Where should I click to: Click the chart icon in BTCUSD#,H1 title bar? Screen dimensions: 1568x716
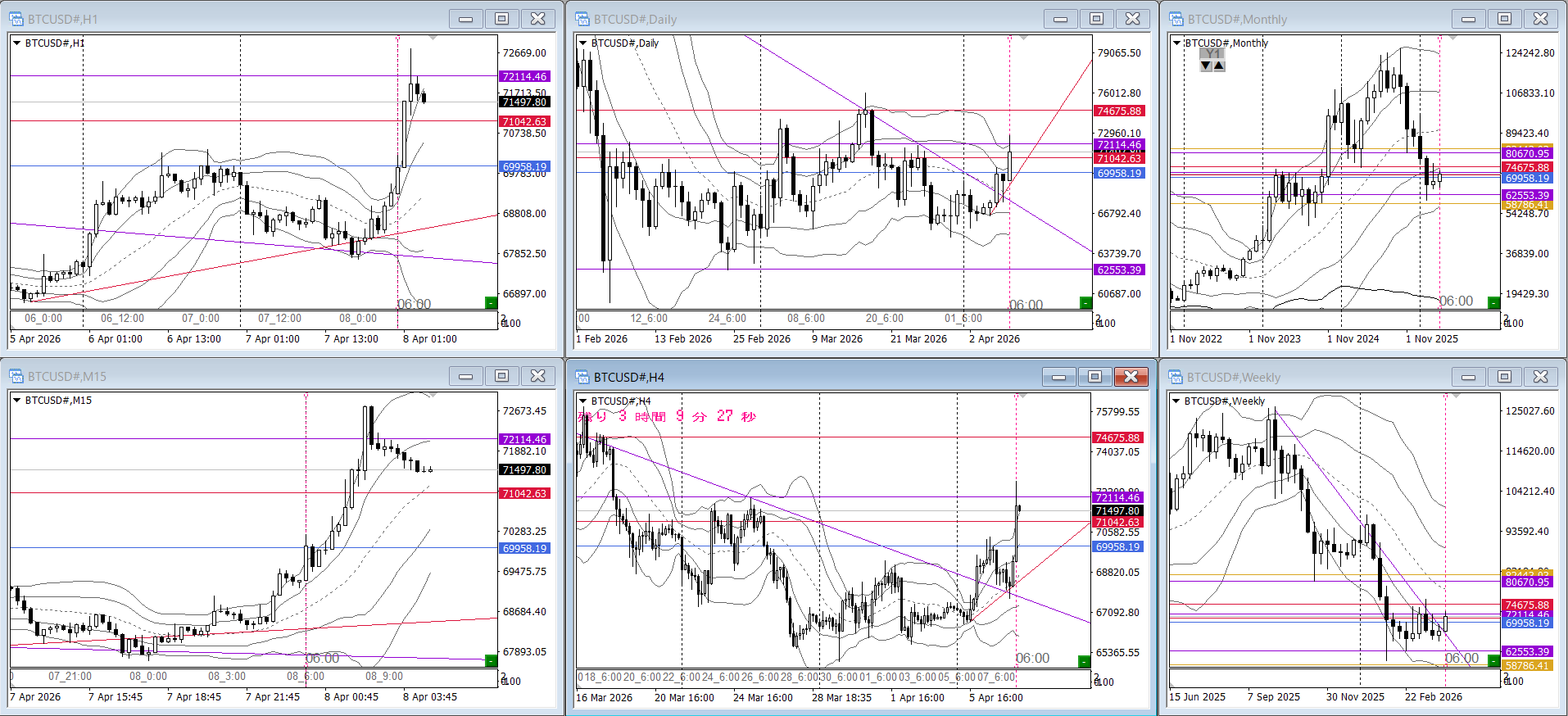click(x=16, y=19)
